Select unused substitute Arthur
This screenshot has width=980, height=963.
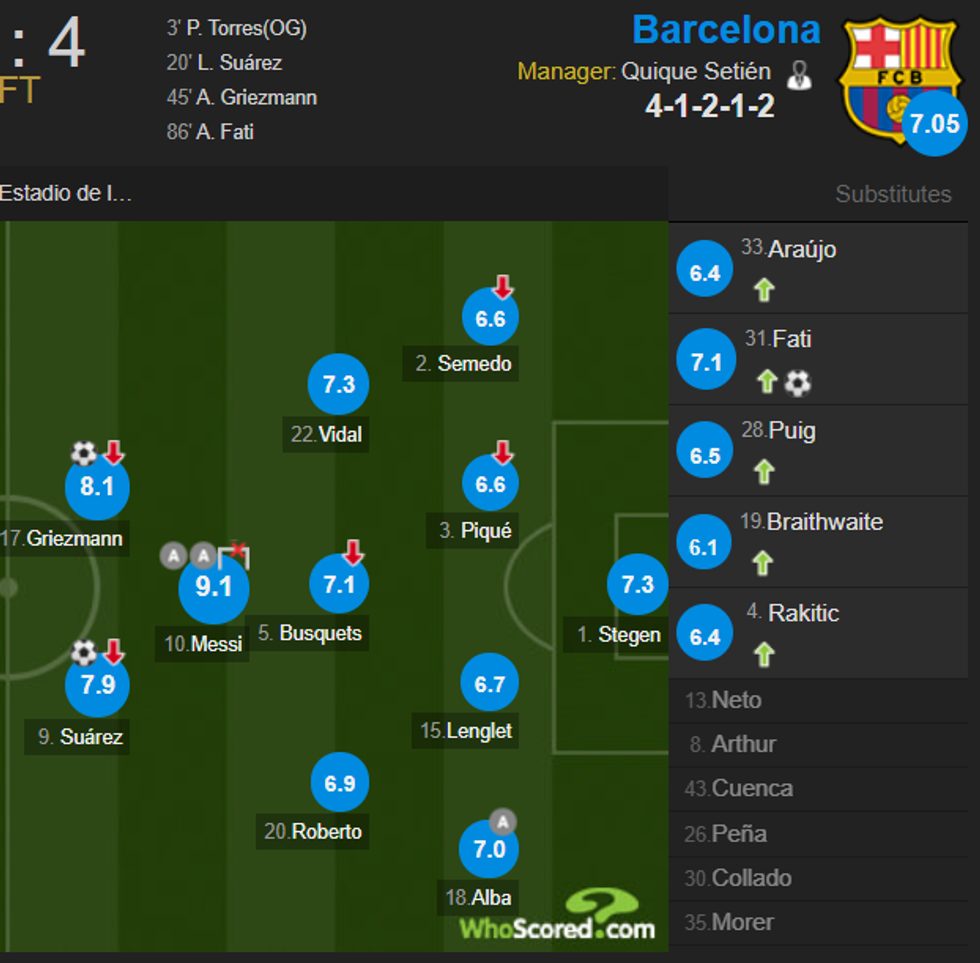click(x=743, y=744)
